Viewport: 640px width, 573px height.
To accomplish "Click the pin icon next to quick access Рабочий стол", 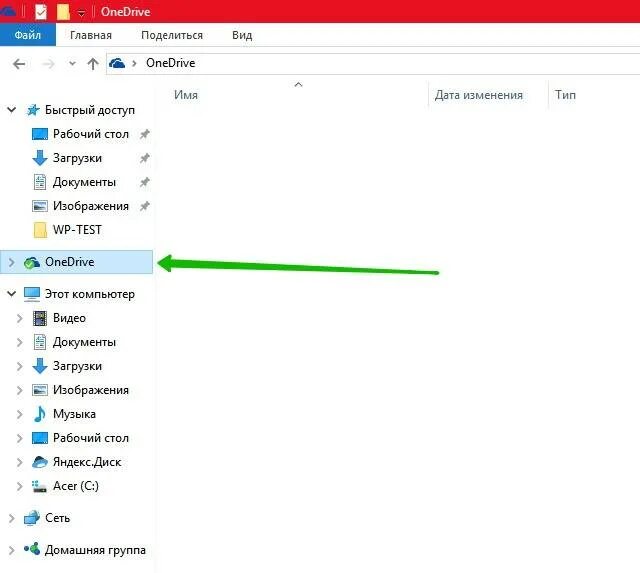I will point(144,134).
